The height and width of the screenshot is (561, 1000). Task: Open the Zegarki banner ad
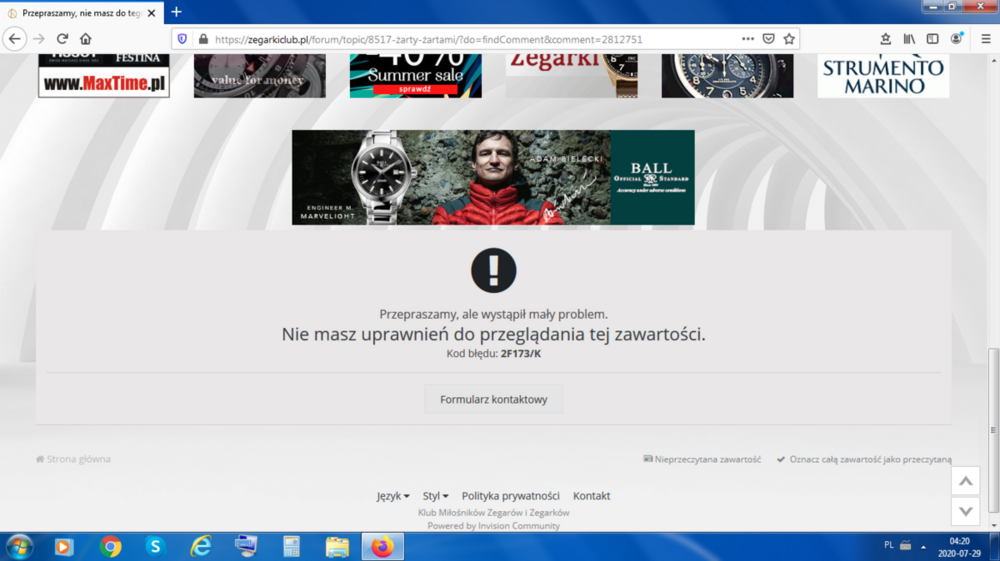(x=571, y=75)
